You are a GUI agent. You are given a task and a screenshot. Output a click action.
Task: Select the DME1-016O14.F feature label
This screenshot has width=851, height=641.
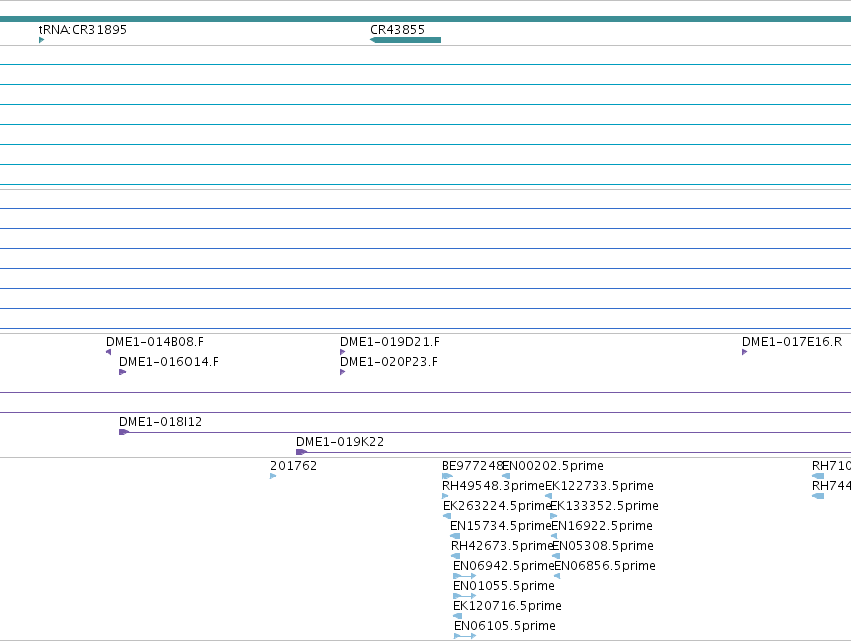tap(169, 362)
